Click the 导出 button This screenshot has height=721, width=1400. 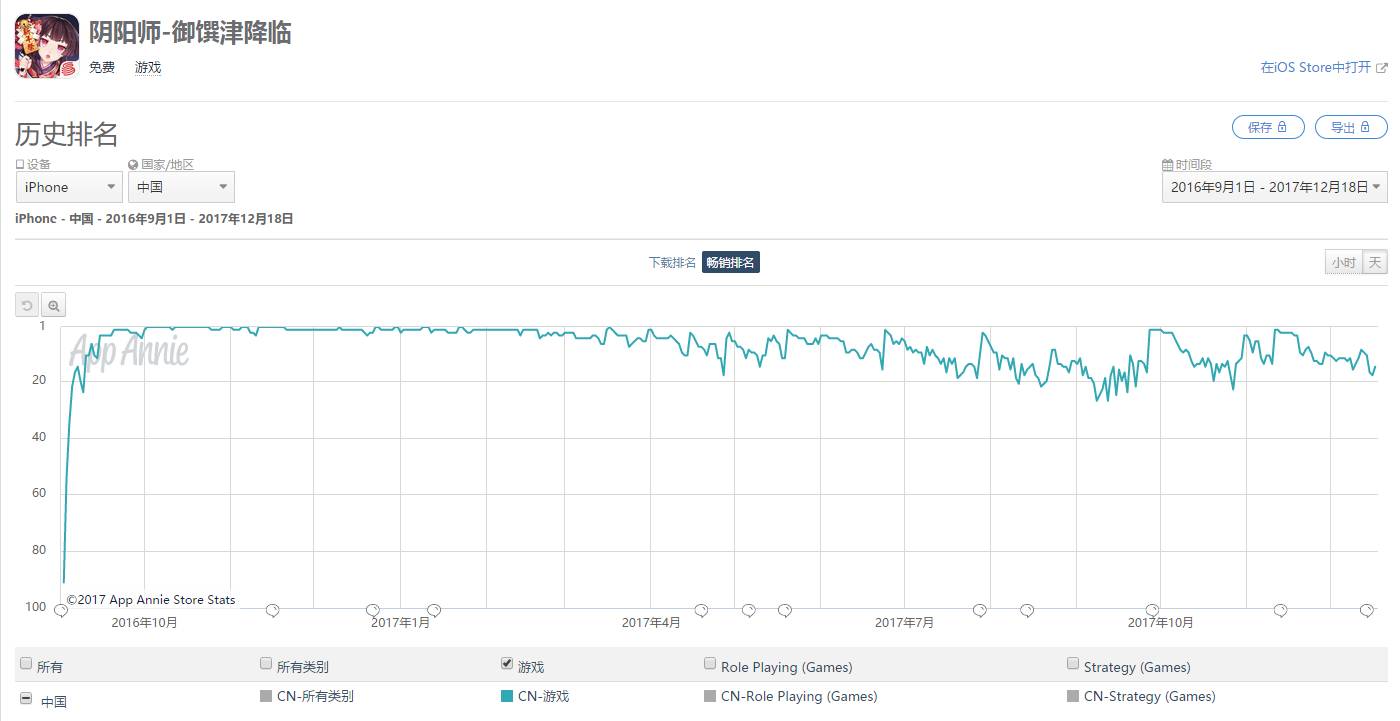click(x=1351, y=127)
